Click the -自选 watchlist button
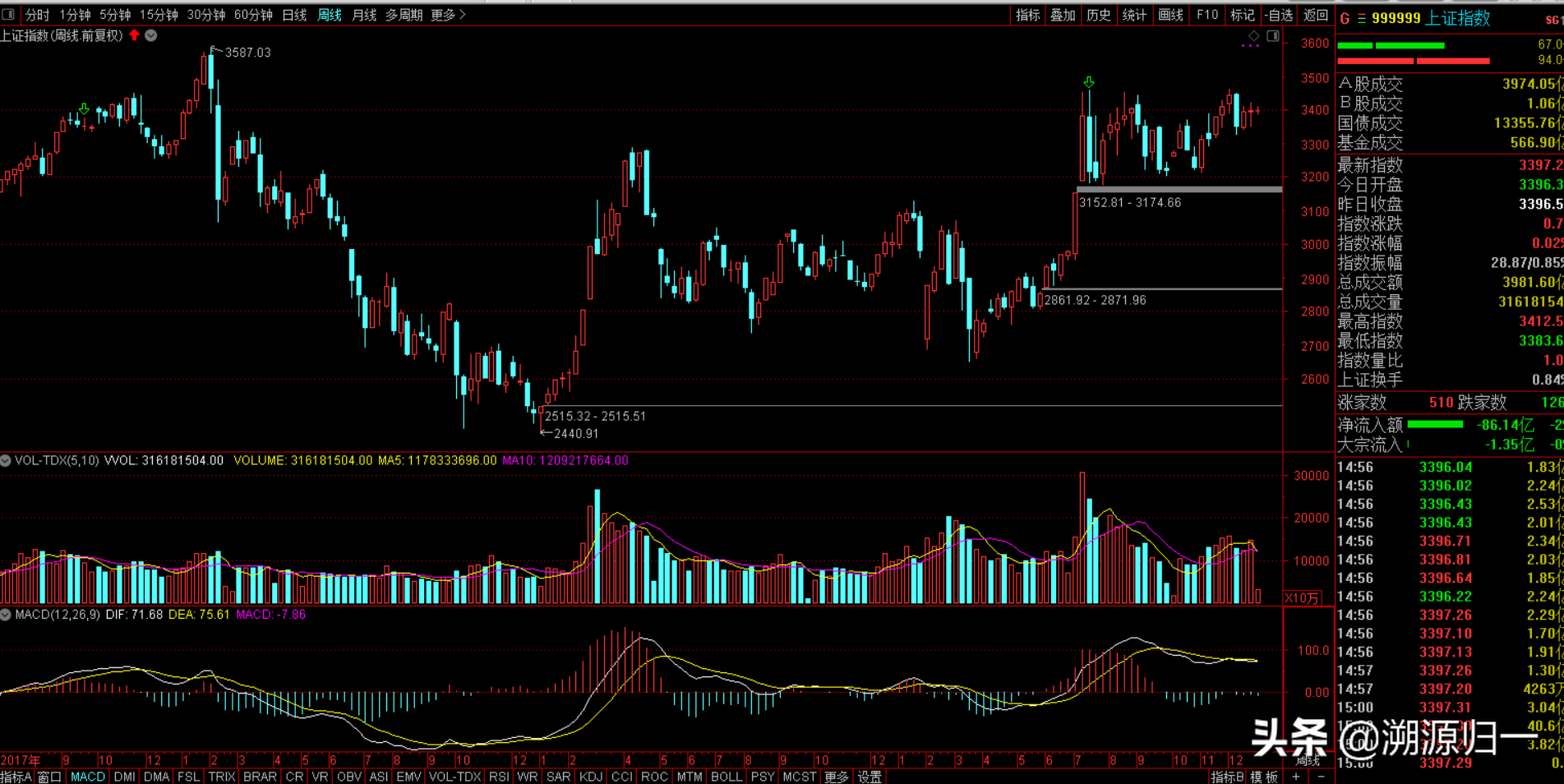This screenshot has height=784, width=1564. 1279,15
